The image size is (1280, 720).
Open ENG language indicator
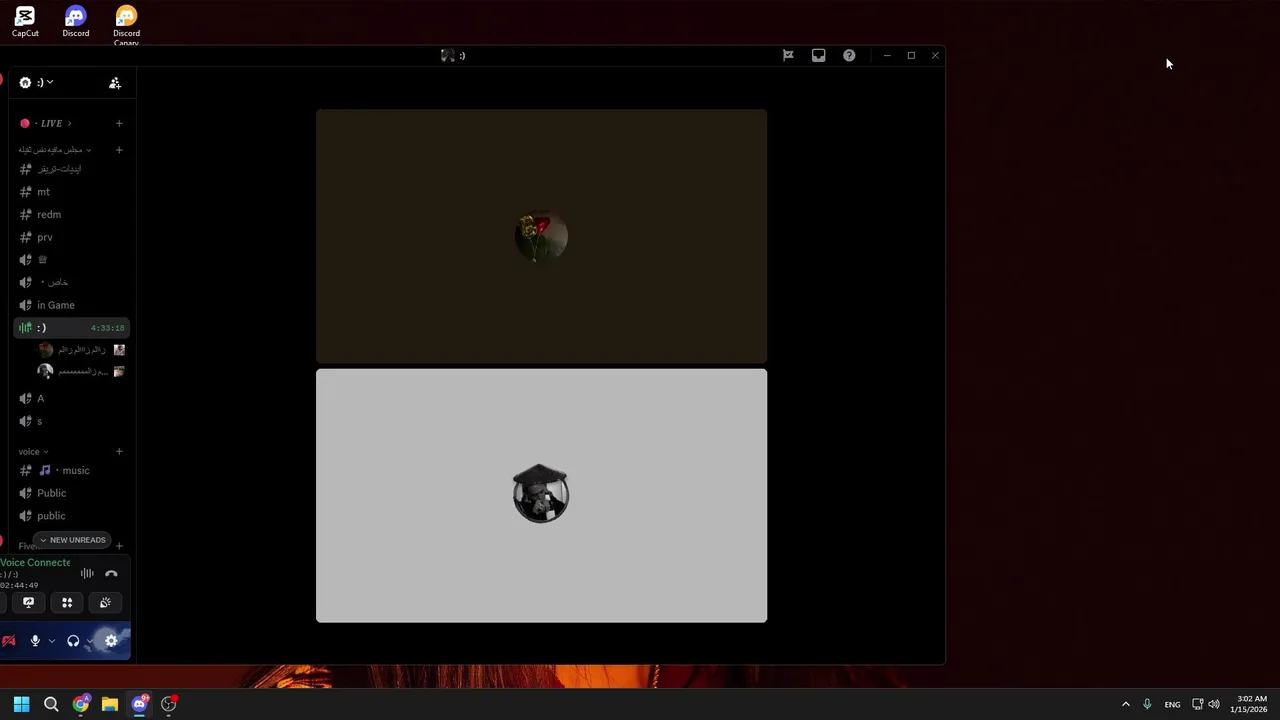coord(1172,704)
